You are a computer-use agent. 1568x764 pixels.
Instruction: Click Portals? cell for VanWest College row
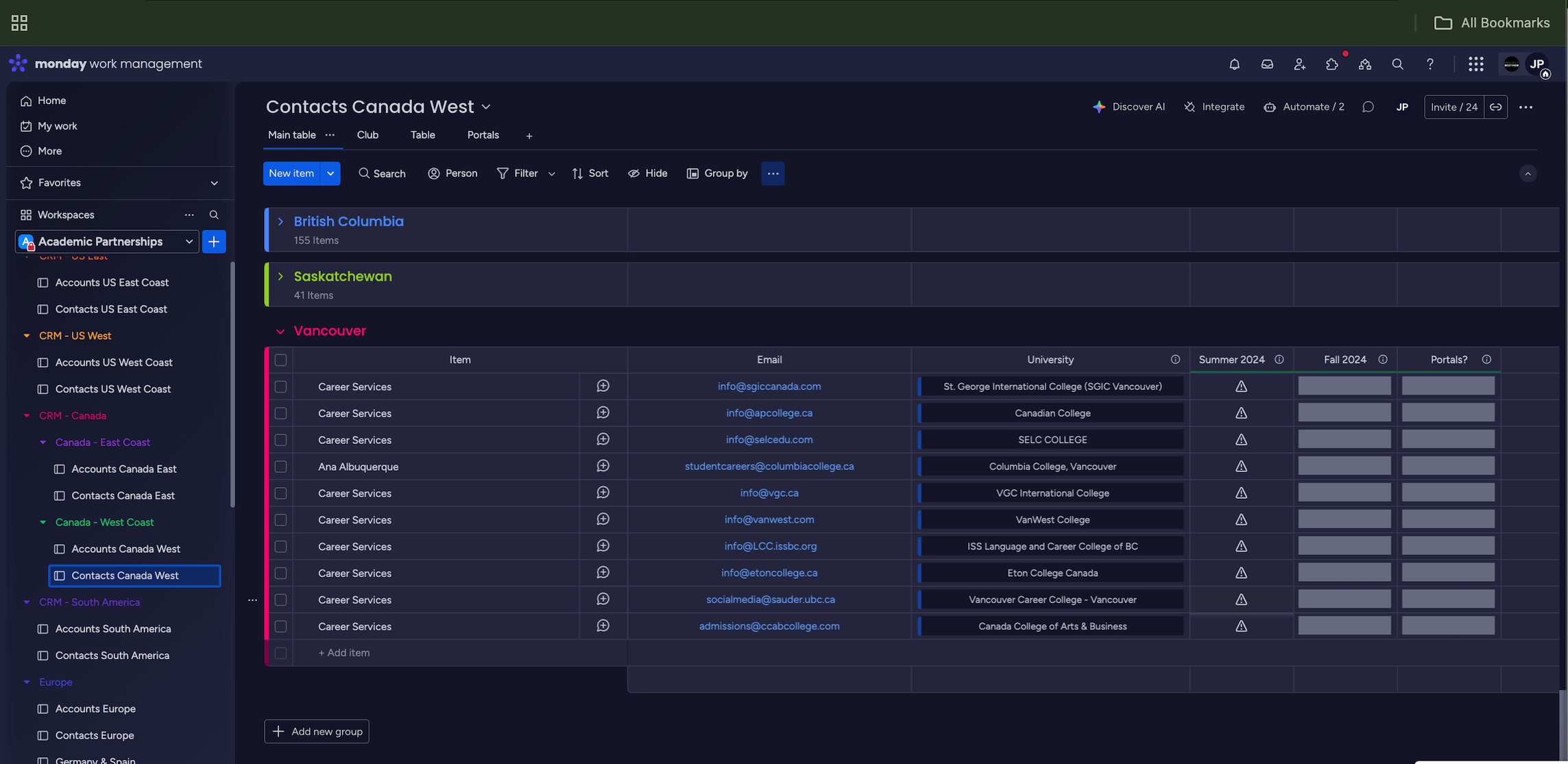point(1448,519)
